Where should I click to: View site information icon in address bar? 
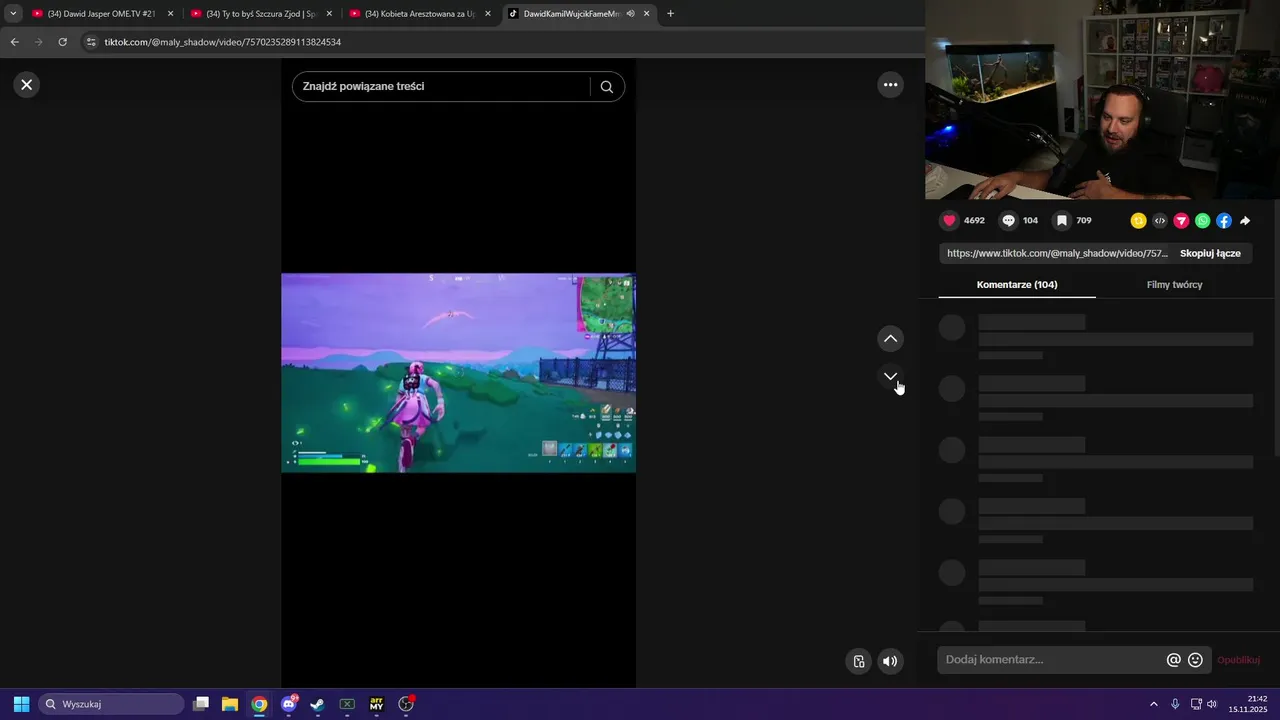click(x=91, y=42)
